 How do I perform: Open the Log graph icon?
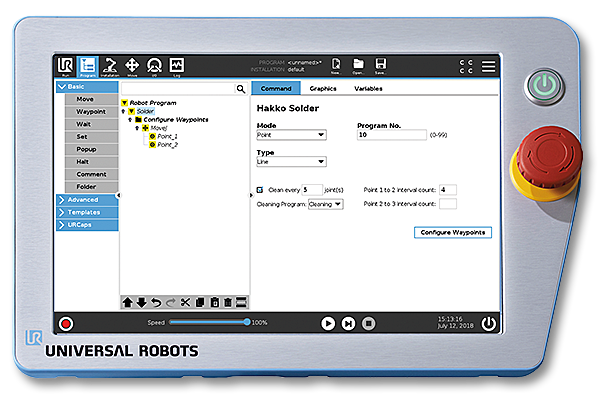[176, 66]
